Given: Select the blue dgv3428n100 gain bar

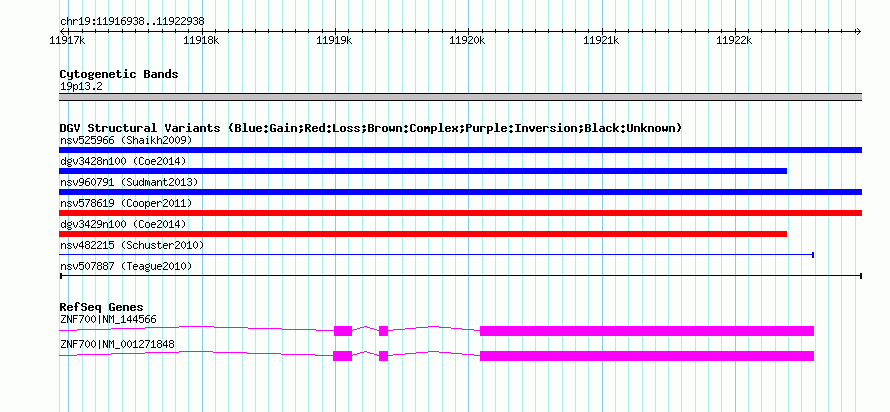Looking at the screenshot, I should click(x=423, y=171).
